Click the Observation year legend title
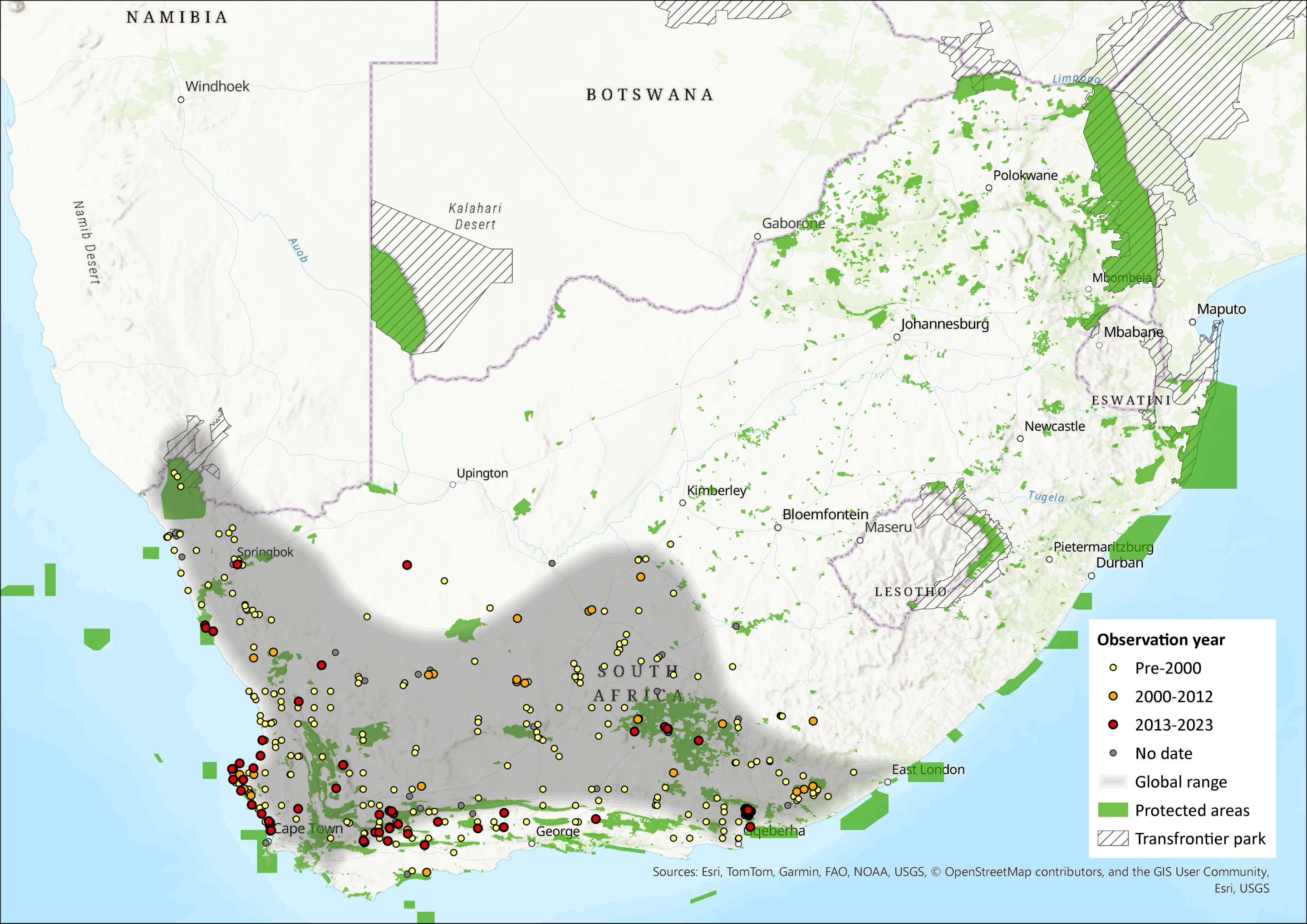 tap(1161, 640)
